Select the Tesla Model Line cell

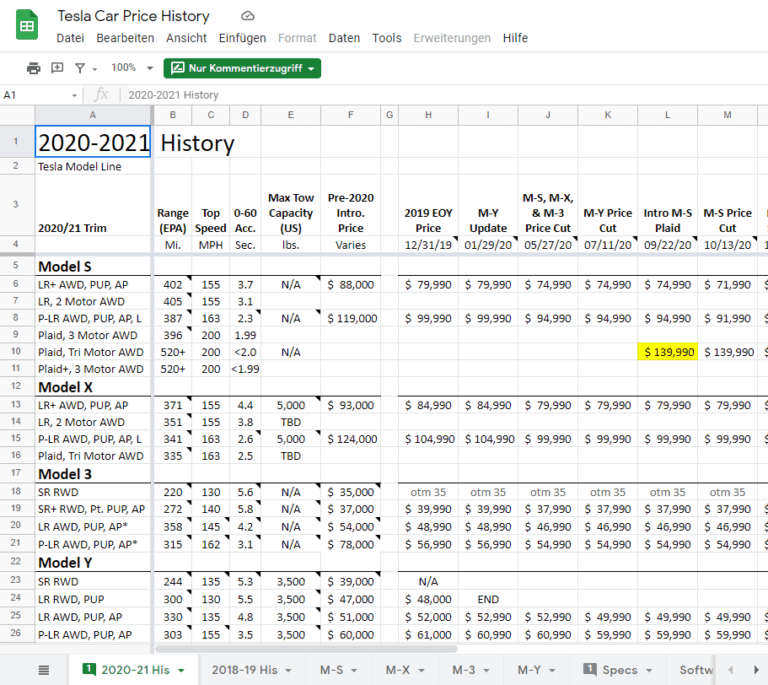(x=93, y=166)
